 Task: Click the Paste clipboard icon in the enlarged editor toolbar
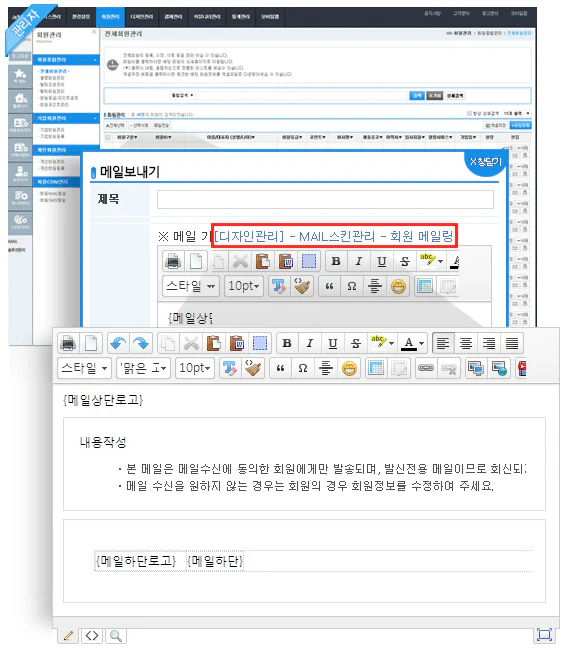214,343
